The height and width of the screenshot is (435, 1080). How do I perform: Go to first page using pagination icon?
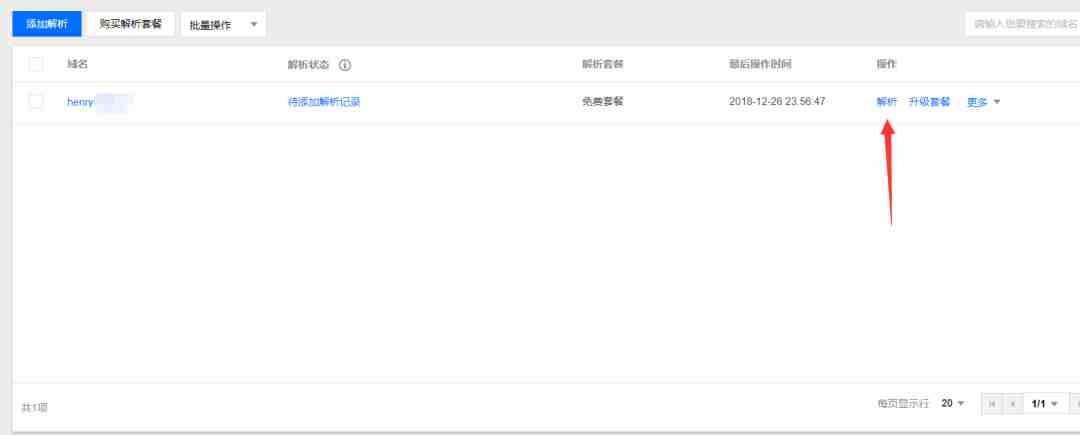(x=992, y=404)
